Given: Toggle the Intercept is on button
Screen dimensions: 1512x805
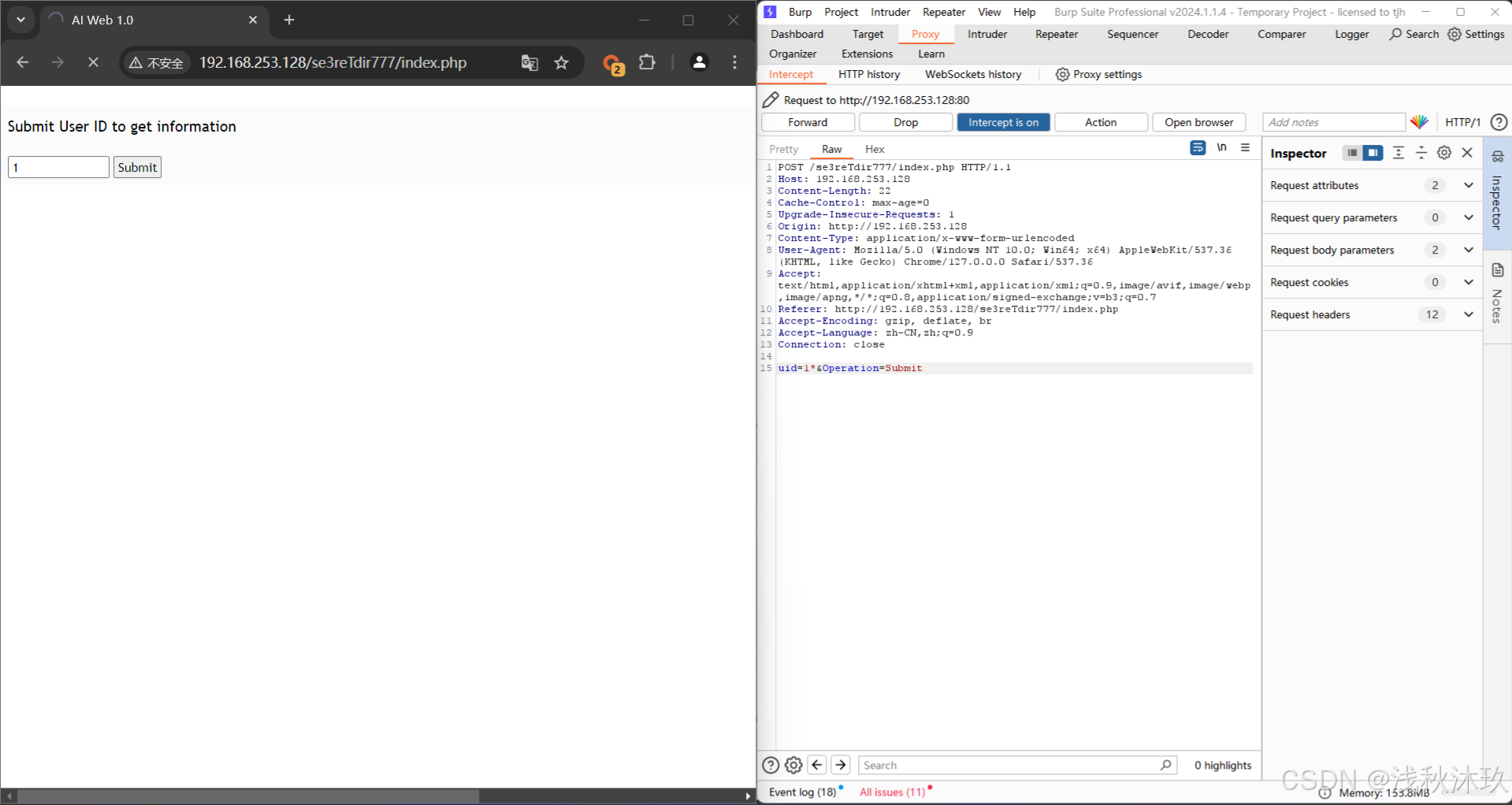Looking at the screenshot, I should (x=1003, y=122).
